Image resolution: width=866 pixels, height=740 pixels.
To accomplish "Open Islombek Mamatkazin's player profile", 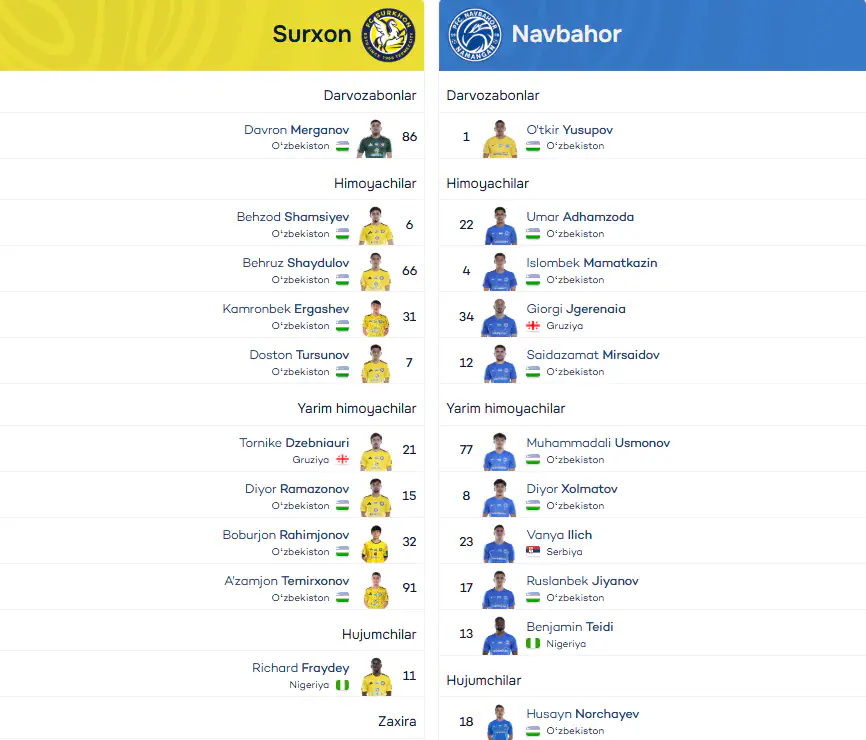I will coord(592,263).
